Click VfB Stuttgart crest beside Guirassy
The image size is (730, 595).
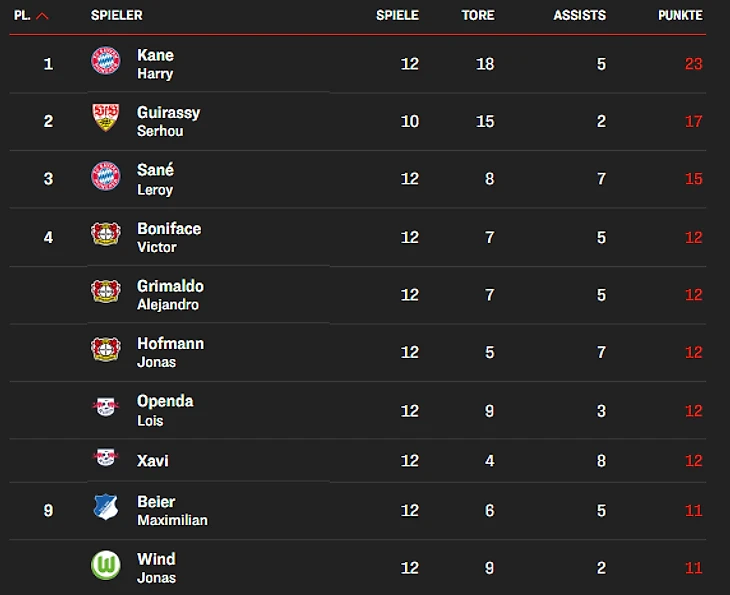point(105,118)
